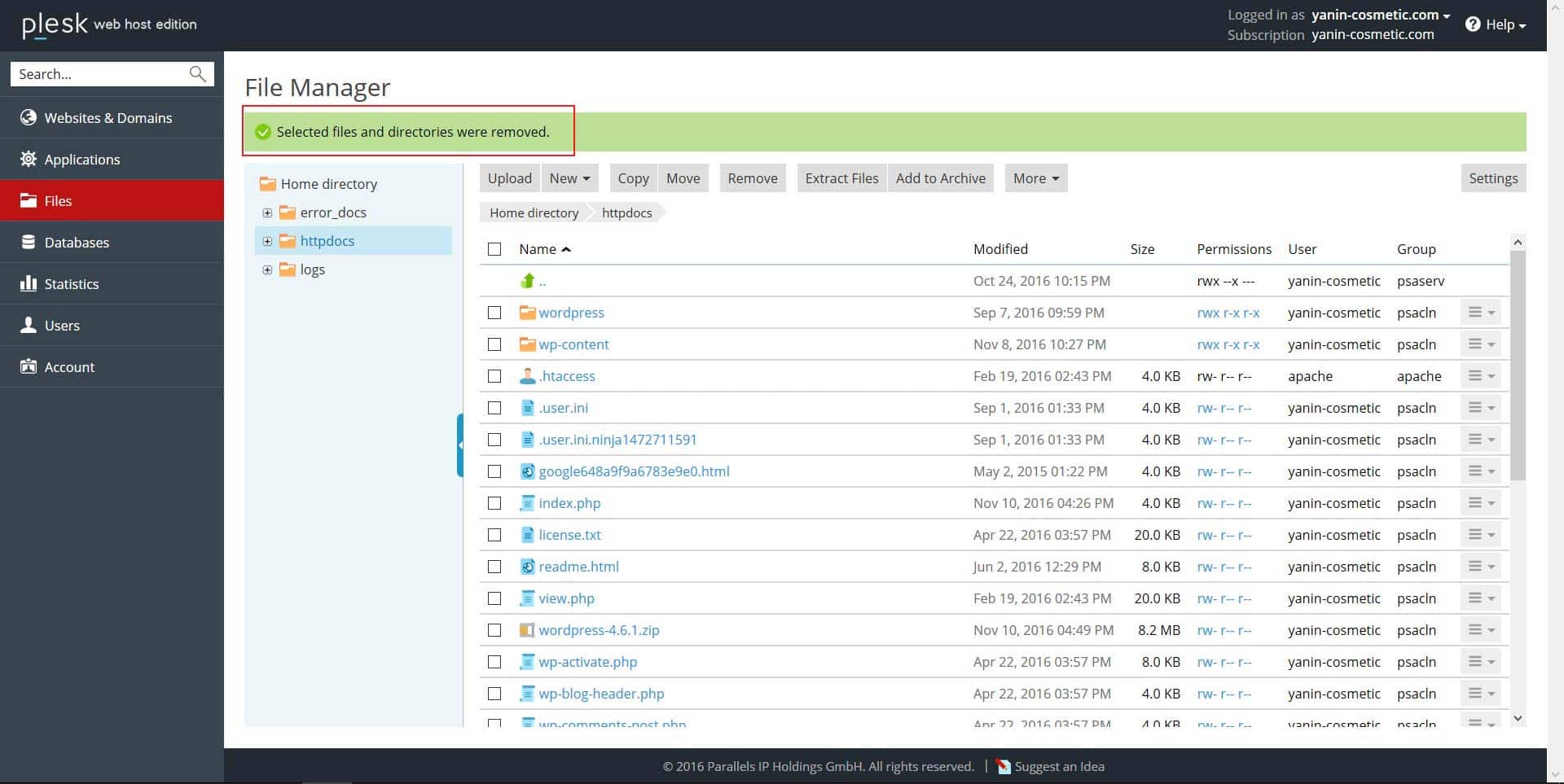Select the .htaccess checkbox
The height and width of the screenshot is (784, 1564).
tap(494, 376)
